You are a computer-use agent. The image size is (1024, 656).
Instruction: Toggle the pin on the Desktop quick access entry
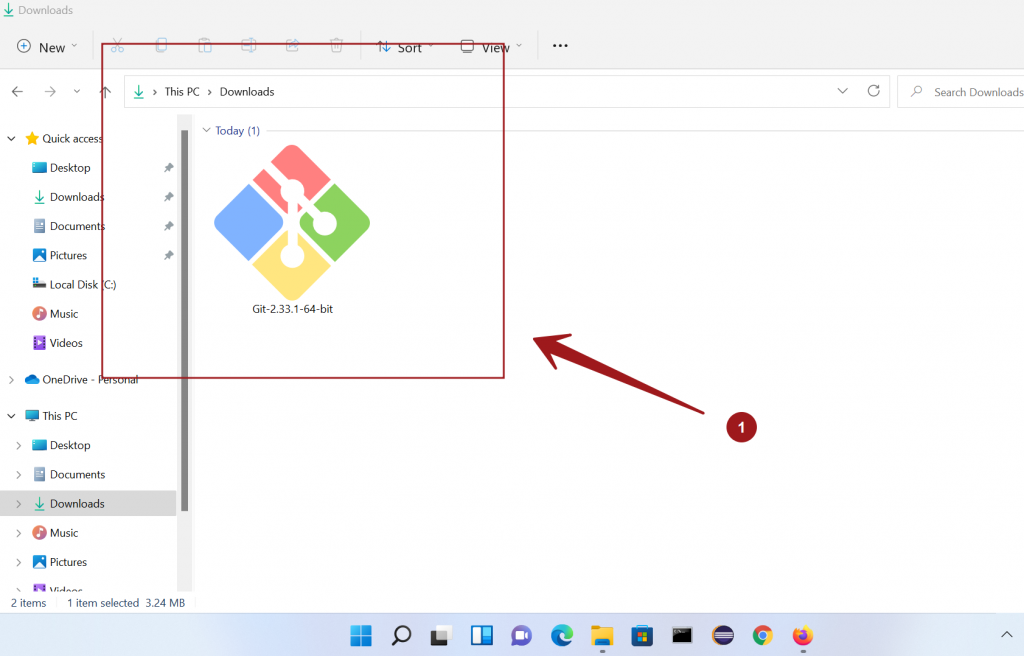(x=168, y=167)
